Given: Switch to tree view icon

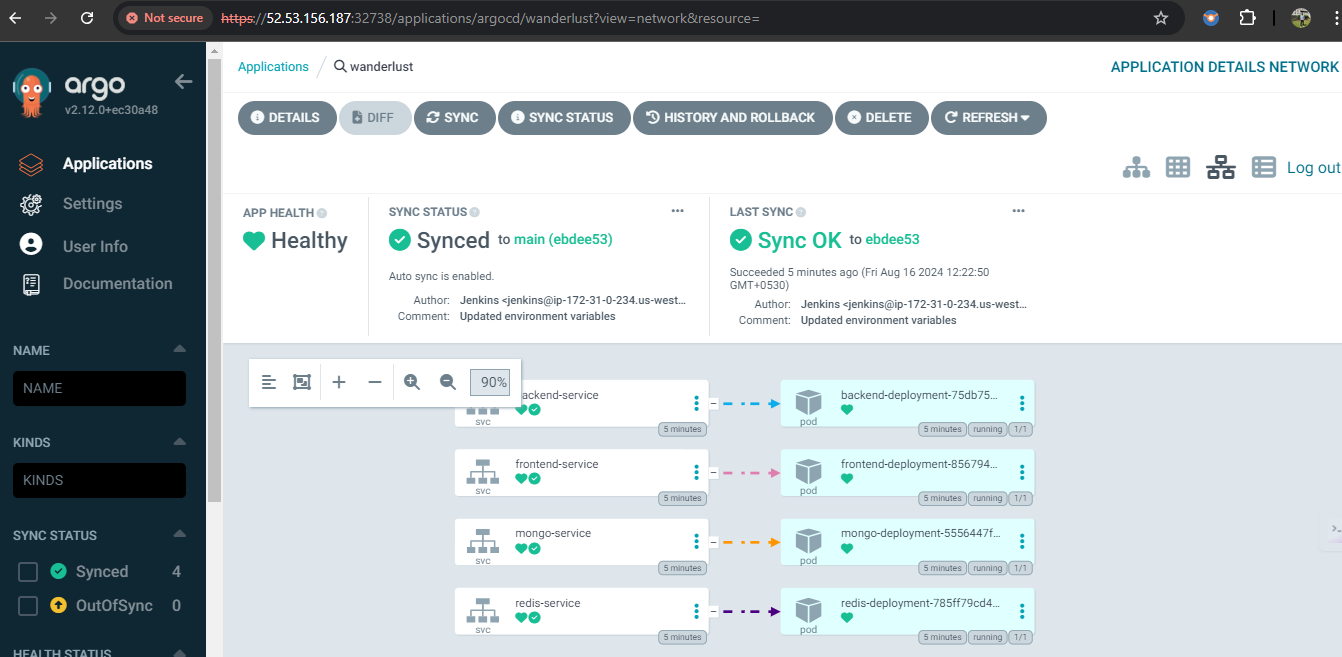Looking at the screenshot, I should pyautogui.click(x=1136, y=167).
